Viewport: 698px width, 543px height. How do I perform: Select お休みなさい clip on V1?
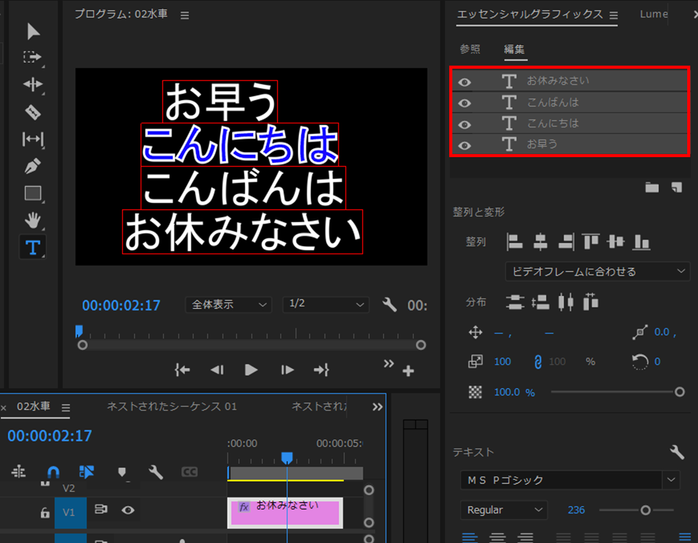285,513
